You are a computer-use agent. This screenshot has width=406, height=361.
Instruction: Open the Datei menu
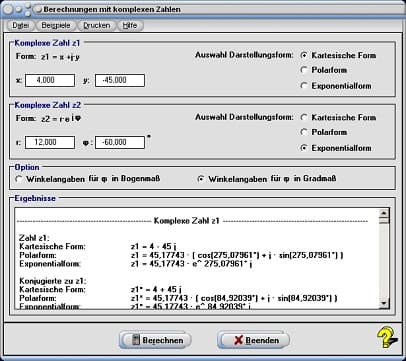tap(21, 25)
